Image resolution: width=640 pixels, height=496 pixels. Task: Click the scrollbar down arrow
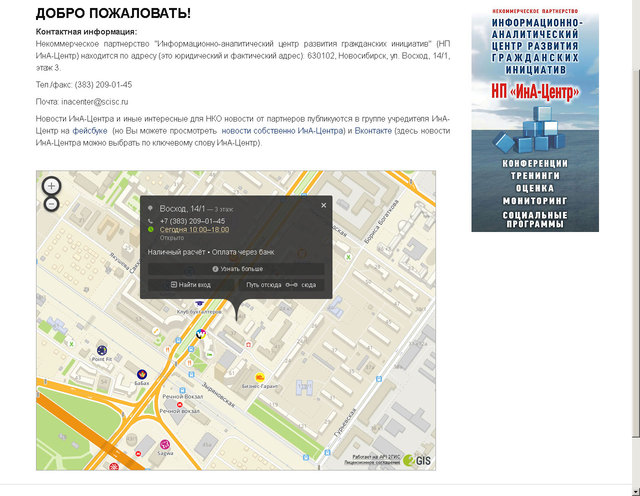coord(636,491)
